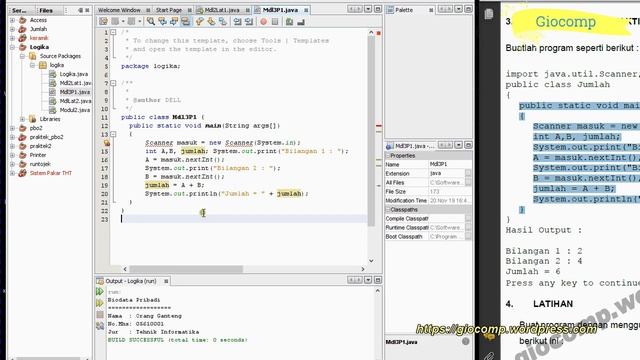The image size is (640, 360).
Task: Click the Find Next Occurrence toolbar icon
Action: [x=173, y=21]
